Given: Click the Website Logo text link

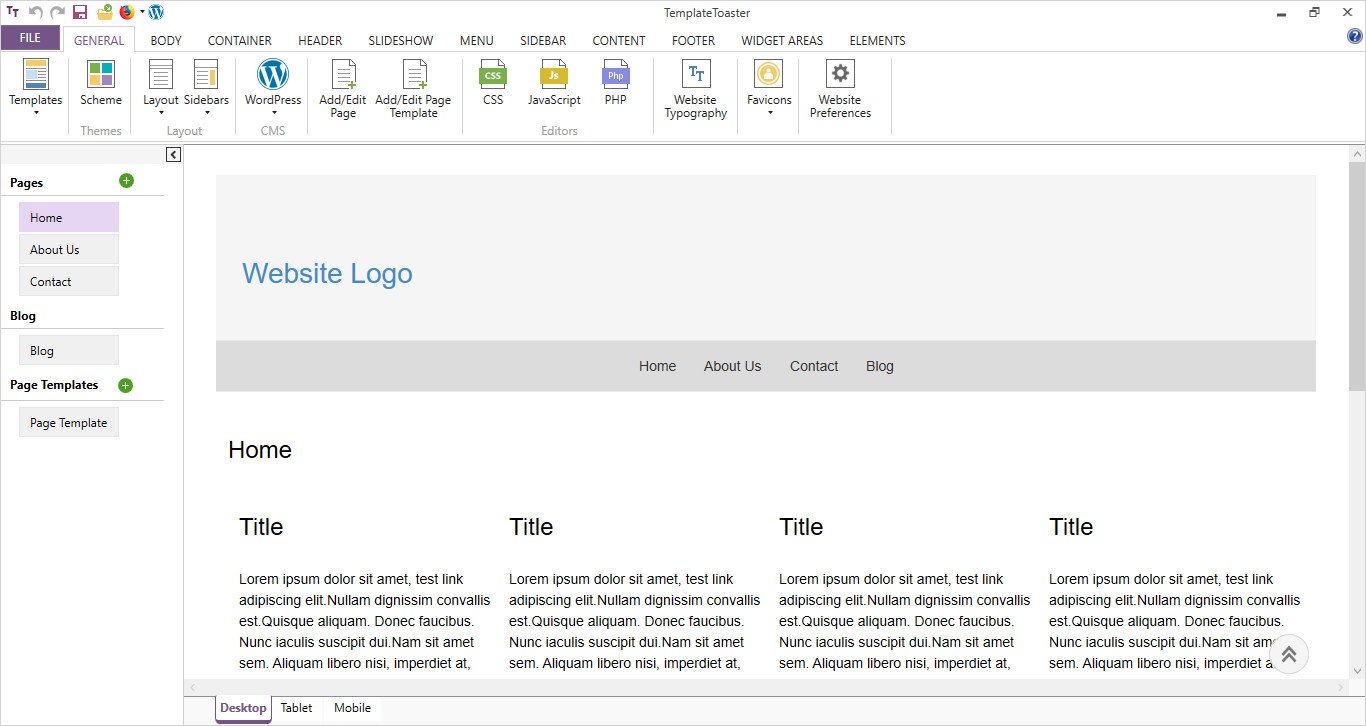Looking at the screenshot, I should pyautogui.click(x=327, y=273).
